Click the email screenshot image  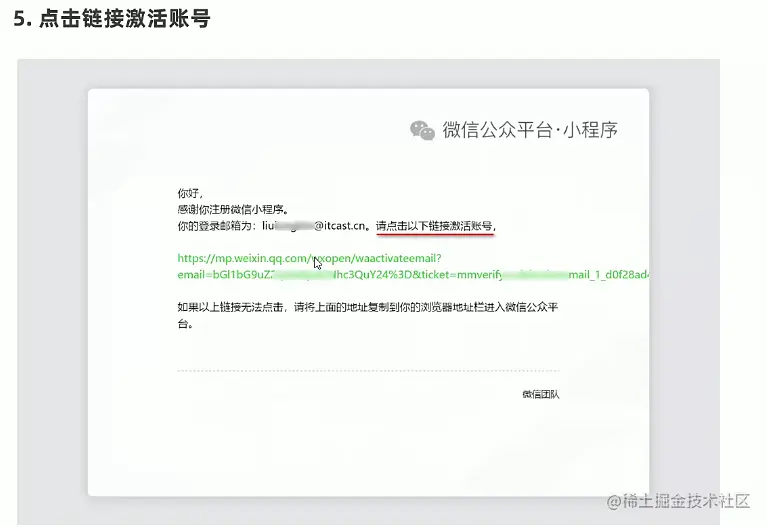tap(368, 292)
